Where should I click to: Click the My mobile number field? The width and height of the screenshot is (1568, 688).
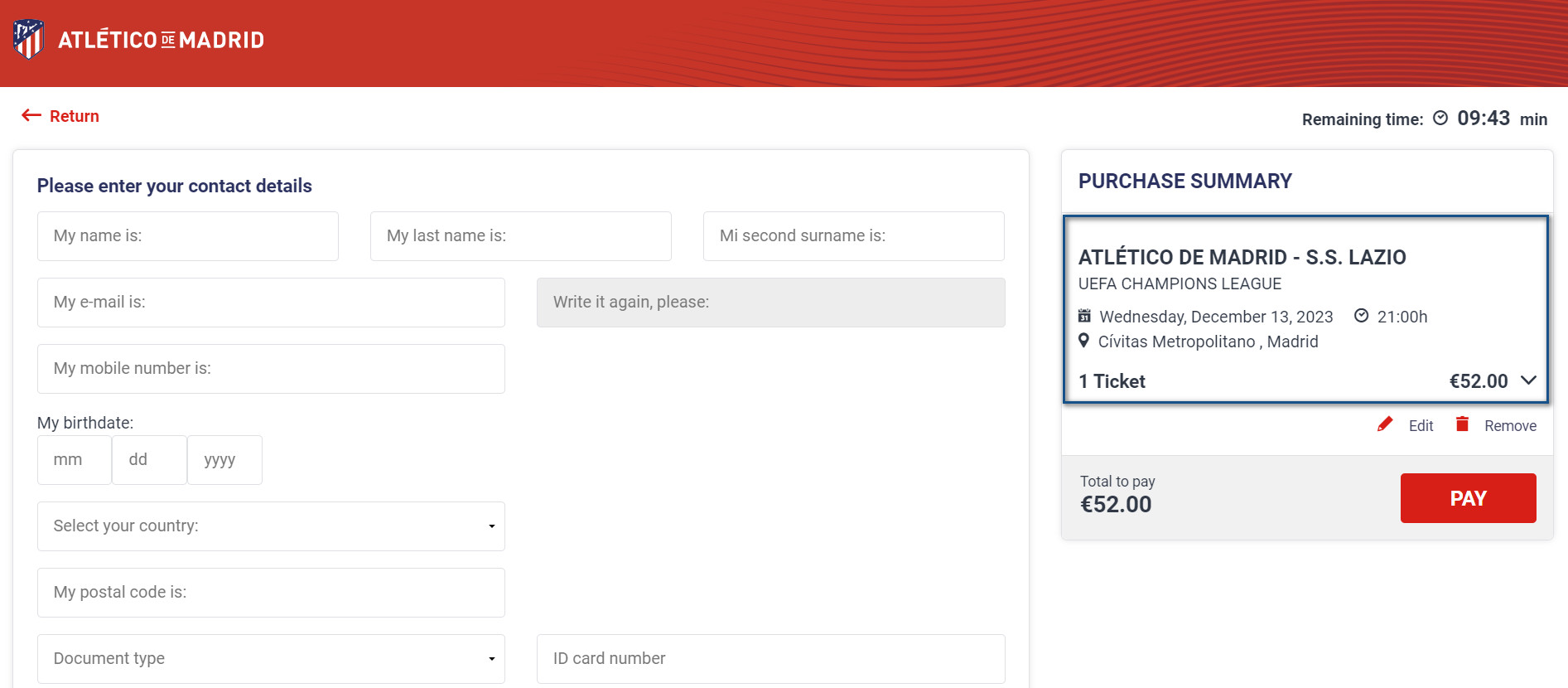(x=271, y=369)
